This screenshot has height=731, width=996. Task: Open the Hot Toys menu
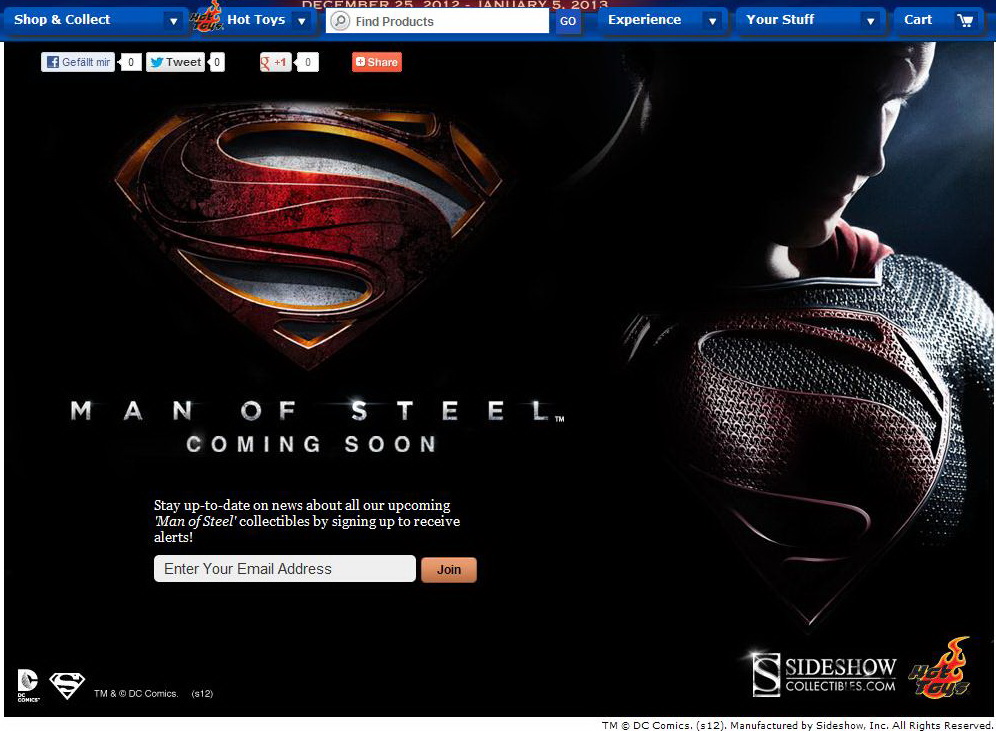(x=256, y=20)
